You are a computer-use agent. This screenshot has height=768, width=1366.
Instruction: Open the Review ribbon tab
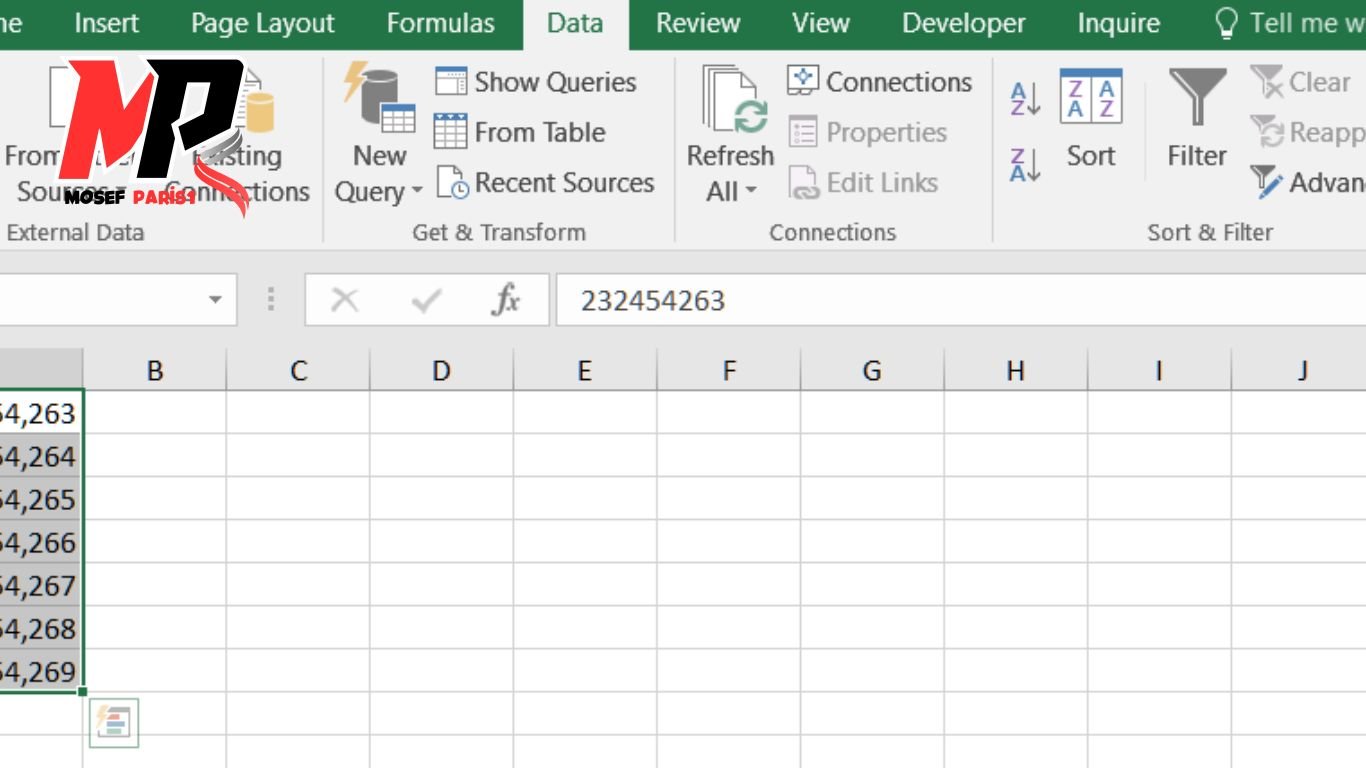[697, 23]
